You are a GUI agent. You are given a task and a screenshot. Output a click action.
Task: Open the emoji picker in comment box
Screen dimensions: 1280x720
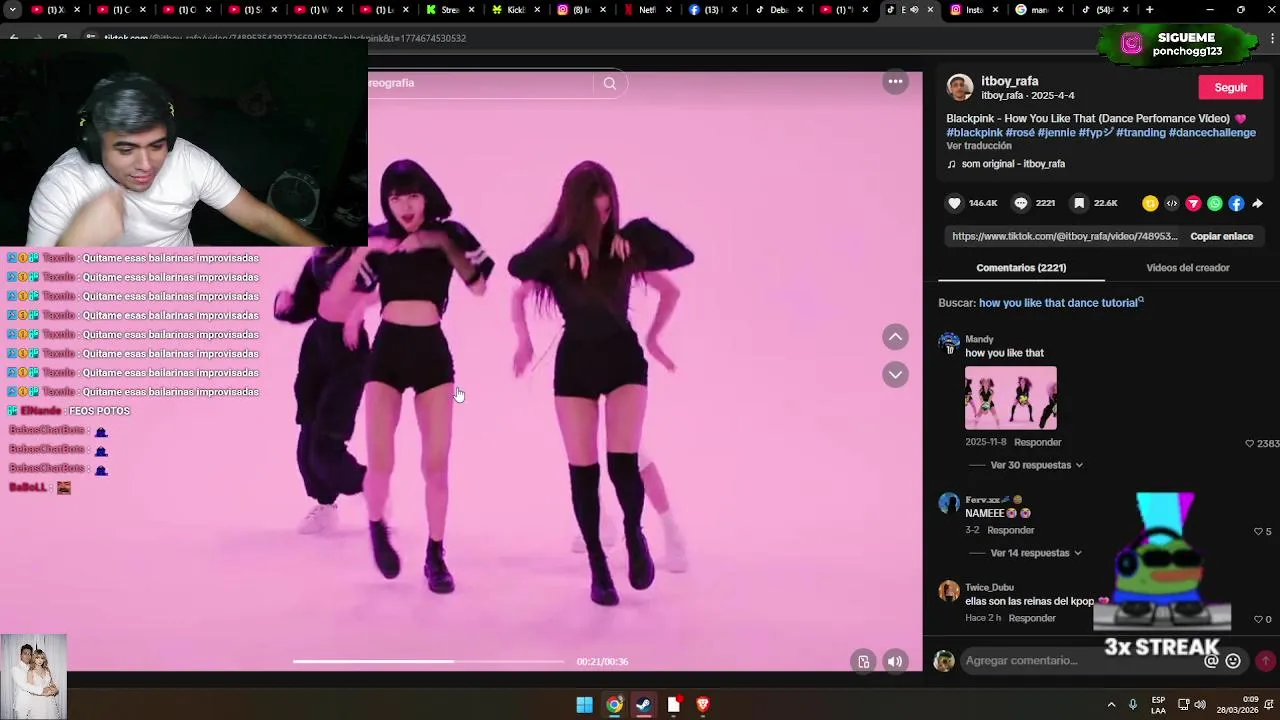click(1233, 661)
